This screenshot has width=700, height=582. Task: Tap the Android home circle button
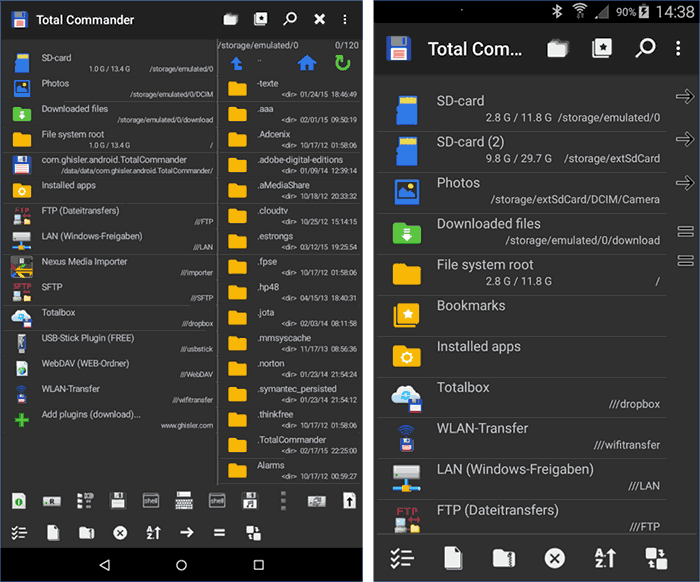pos(181,565)
